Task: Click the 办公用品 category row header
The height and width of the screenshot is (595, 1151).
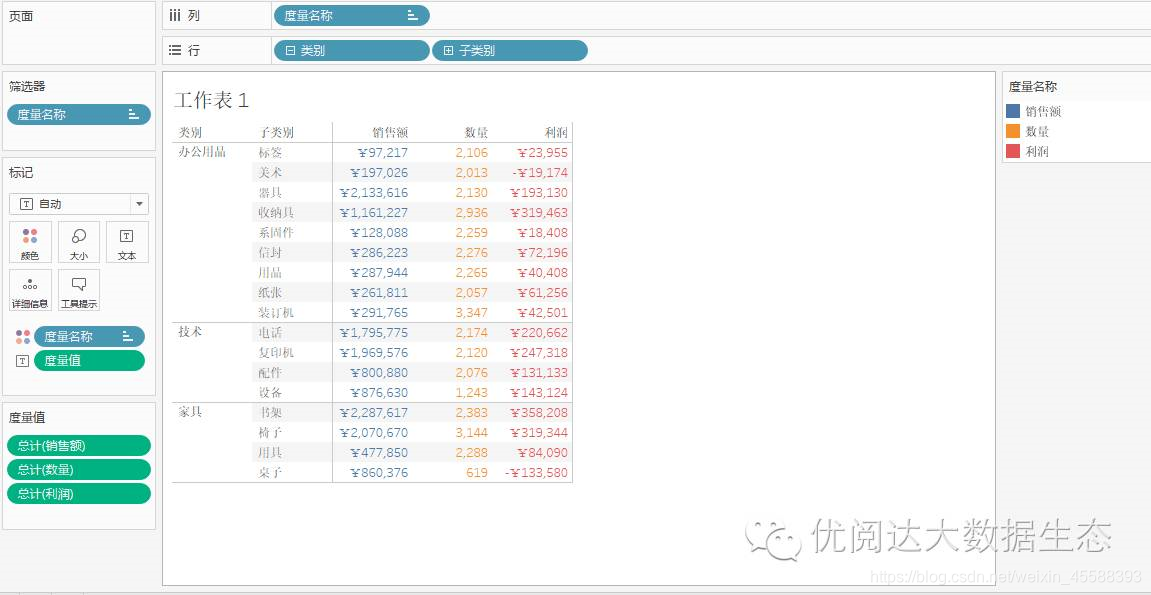Action: click(202, 153)
